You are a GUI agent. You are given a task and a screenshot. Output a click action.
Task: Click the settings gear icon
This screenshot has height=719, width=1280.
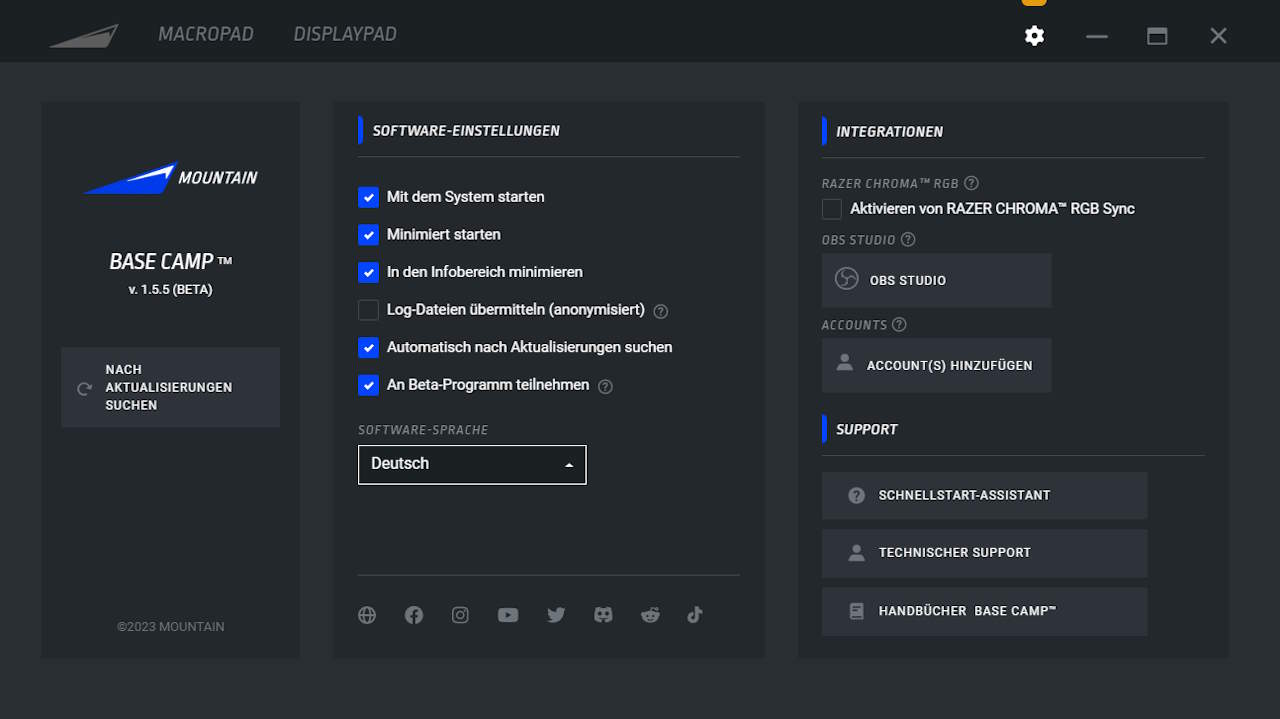1034,36
